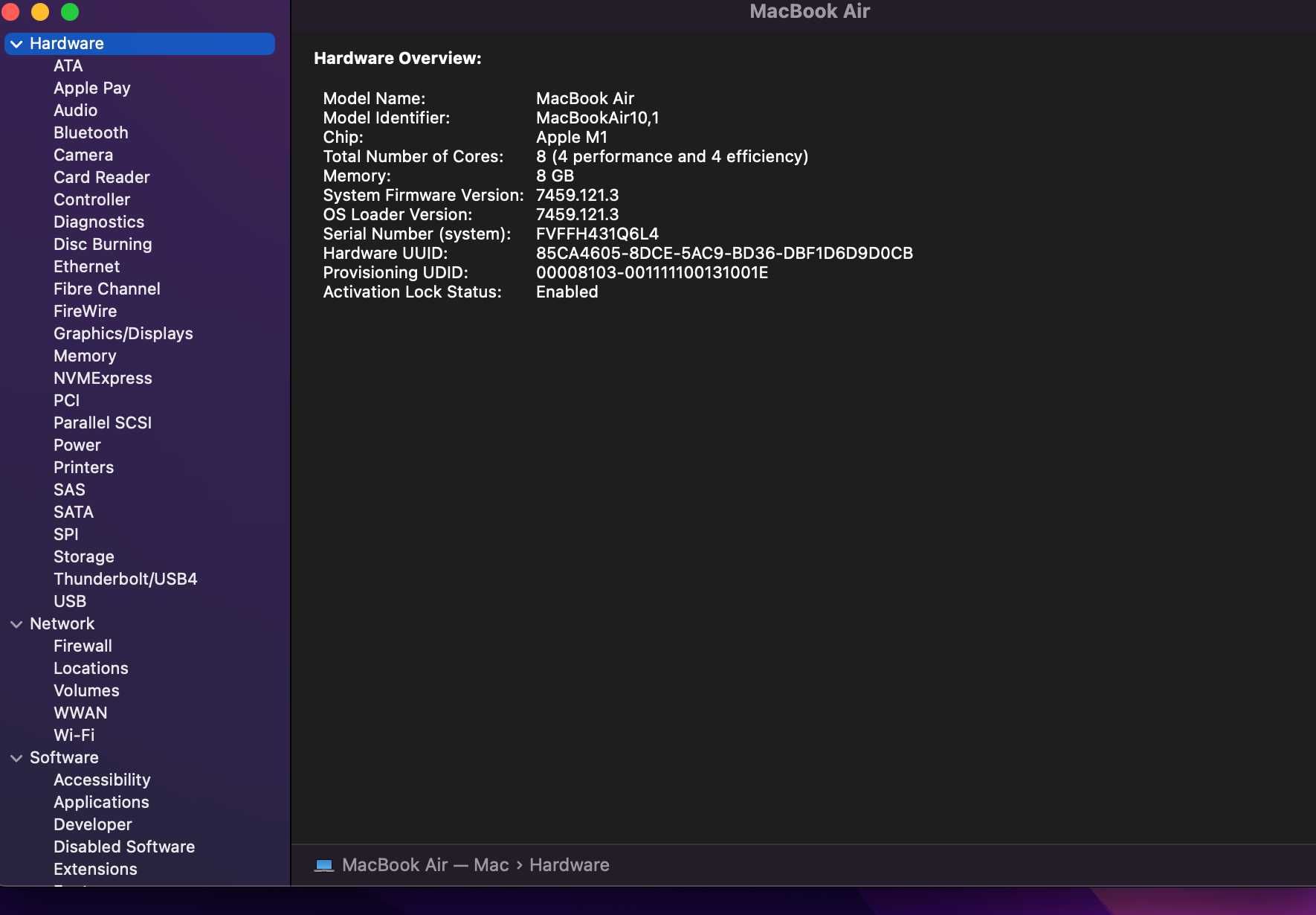Collapse the Software section chevron
This screenshot has width=1316, height=915.
coord(16,758)
